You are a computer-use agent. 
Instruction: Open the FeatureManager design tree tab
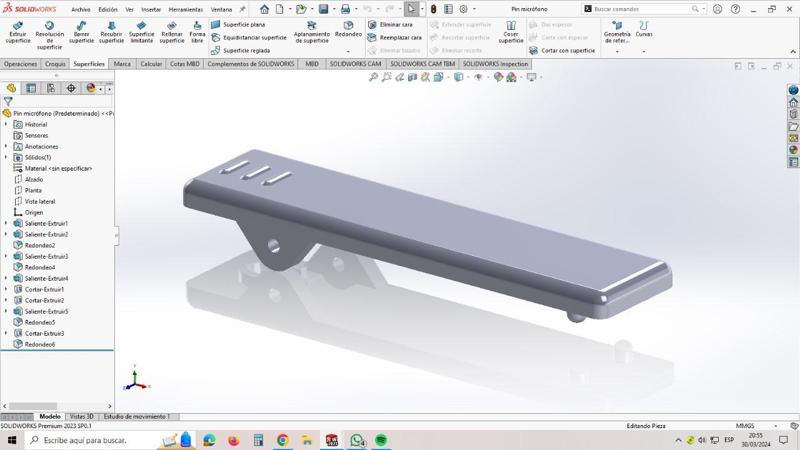[x=11, y=88]
